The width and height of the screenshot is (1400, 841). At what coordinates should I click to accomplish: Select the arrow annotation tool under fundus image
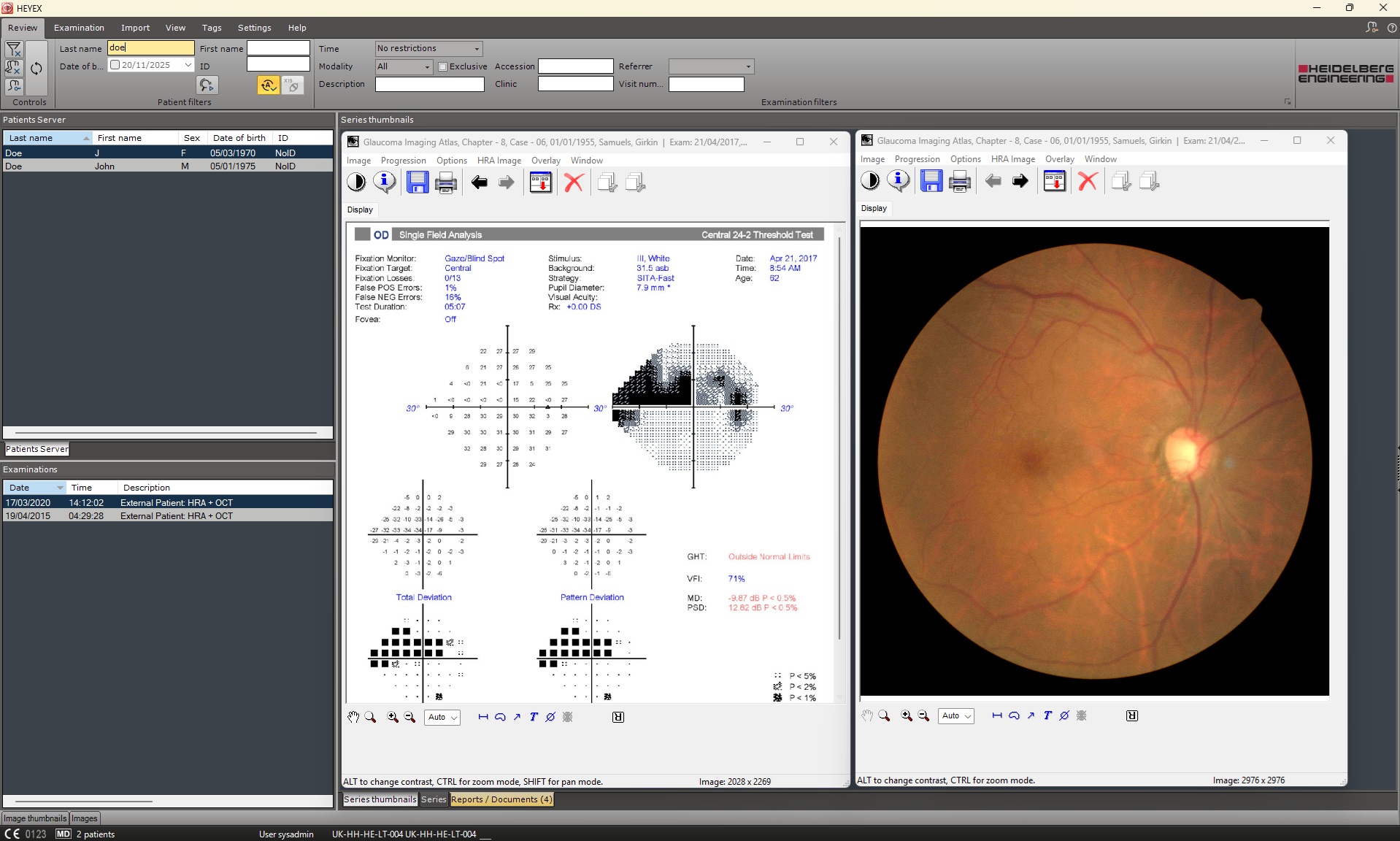1031,715
